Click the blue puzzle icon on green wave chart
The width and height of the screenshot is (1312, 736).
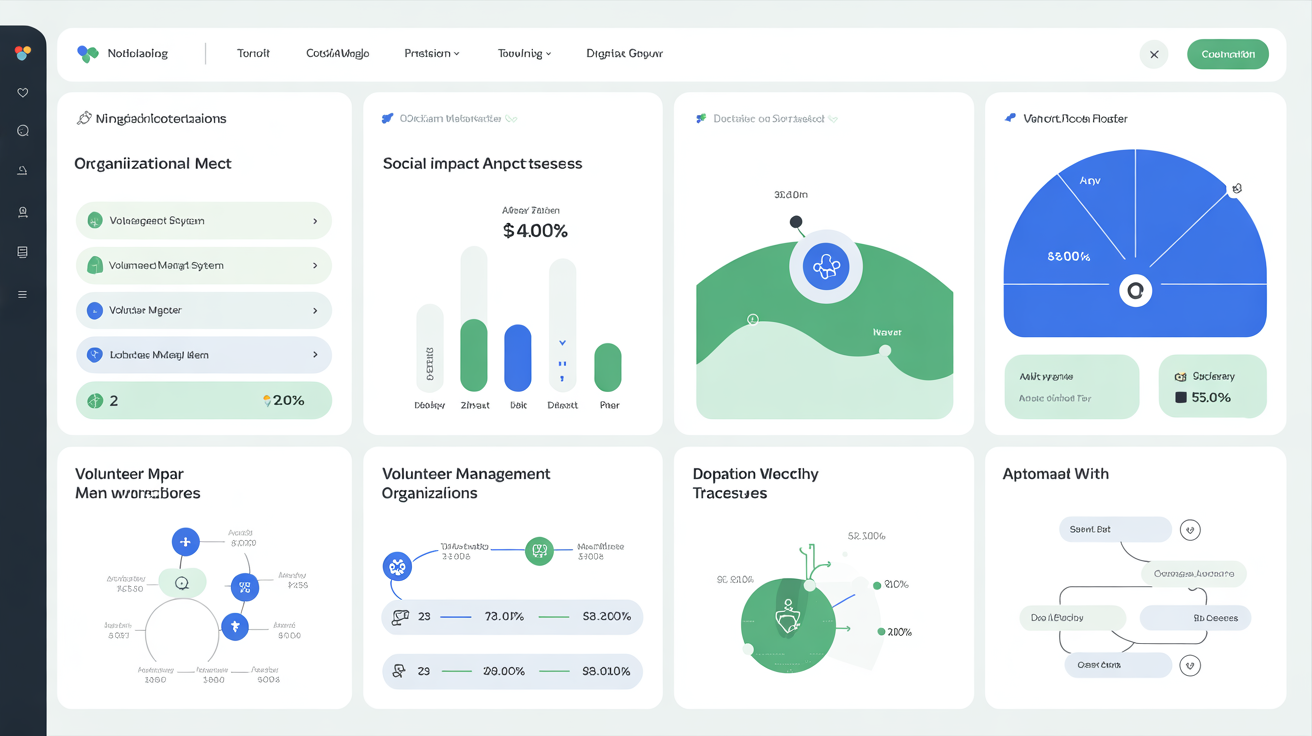coord(826,268)
